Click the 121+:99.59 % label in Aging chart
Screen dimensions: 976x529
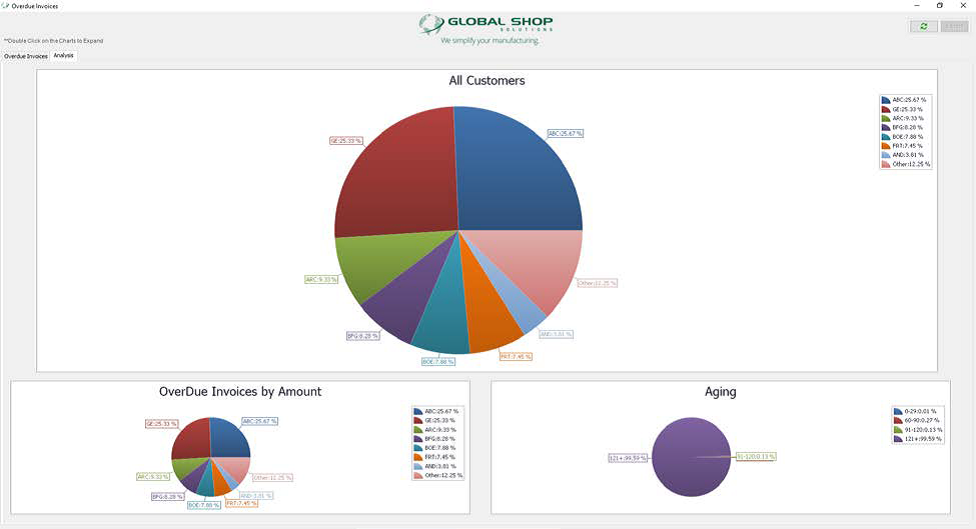(x=628, y=458)
